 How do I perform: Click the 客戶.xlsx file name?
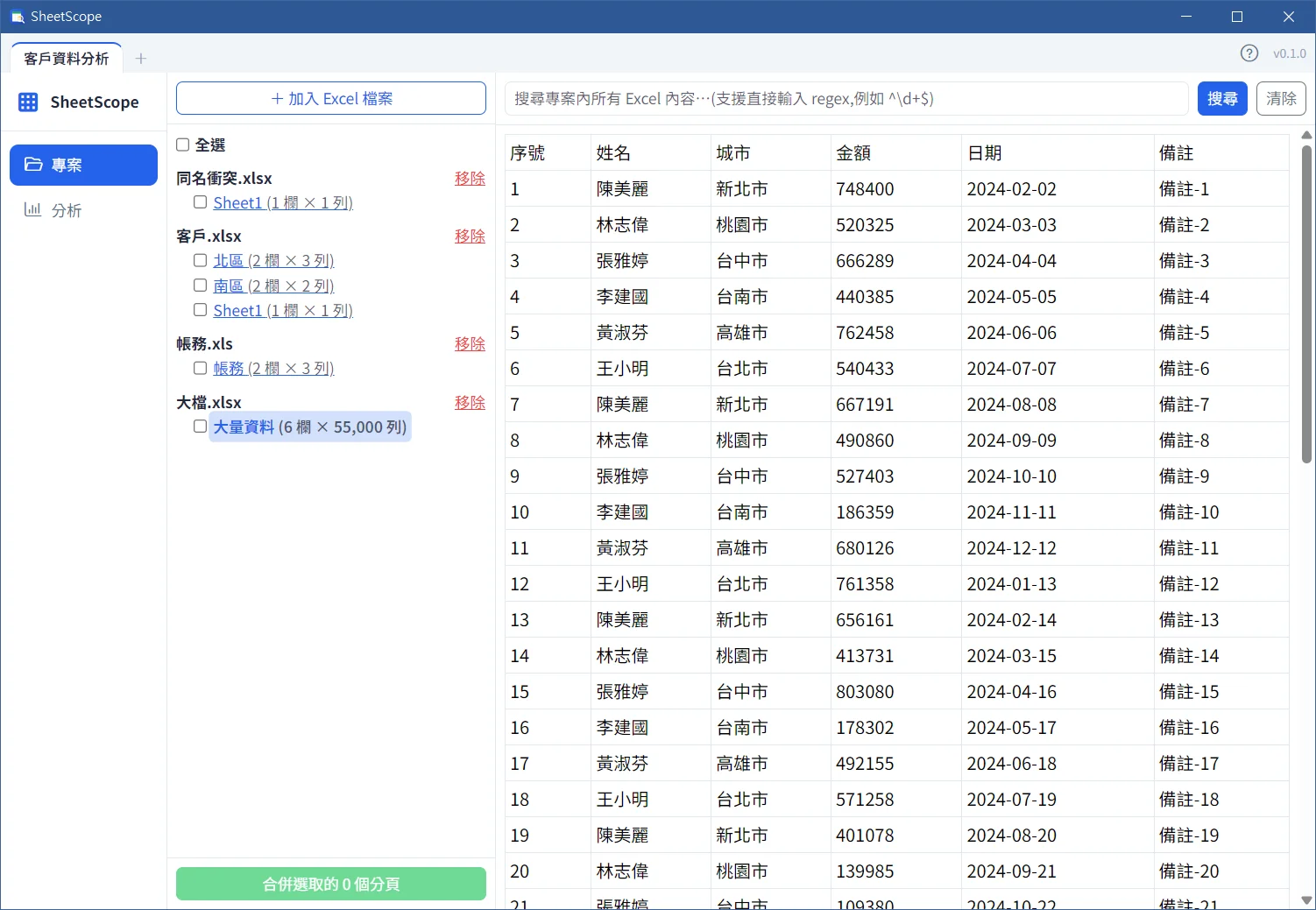pyautogui.click(x=209, y=236)
